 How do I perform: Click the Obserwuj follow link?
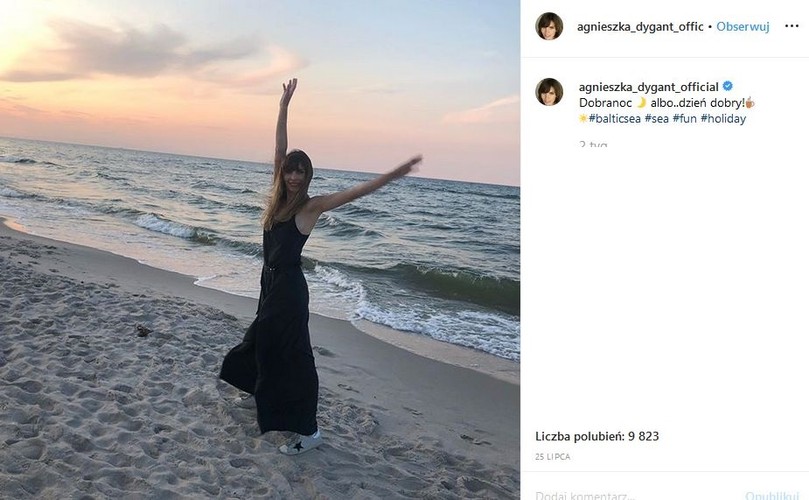742,27
